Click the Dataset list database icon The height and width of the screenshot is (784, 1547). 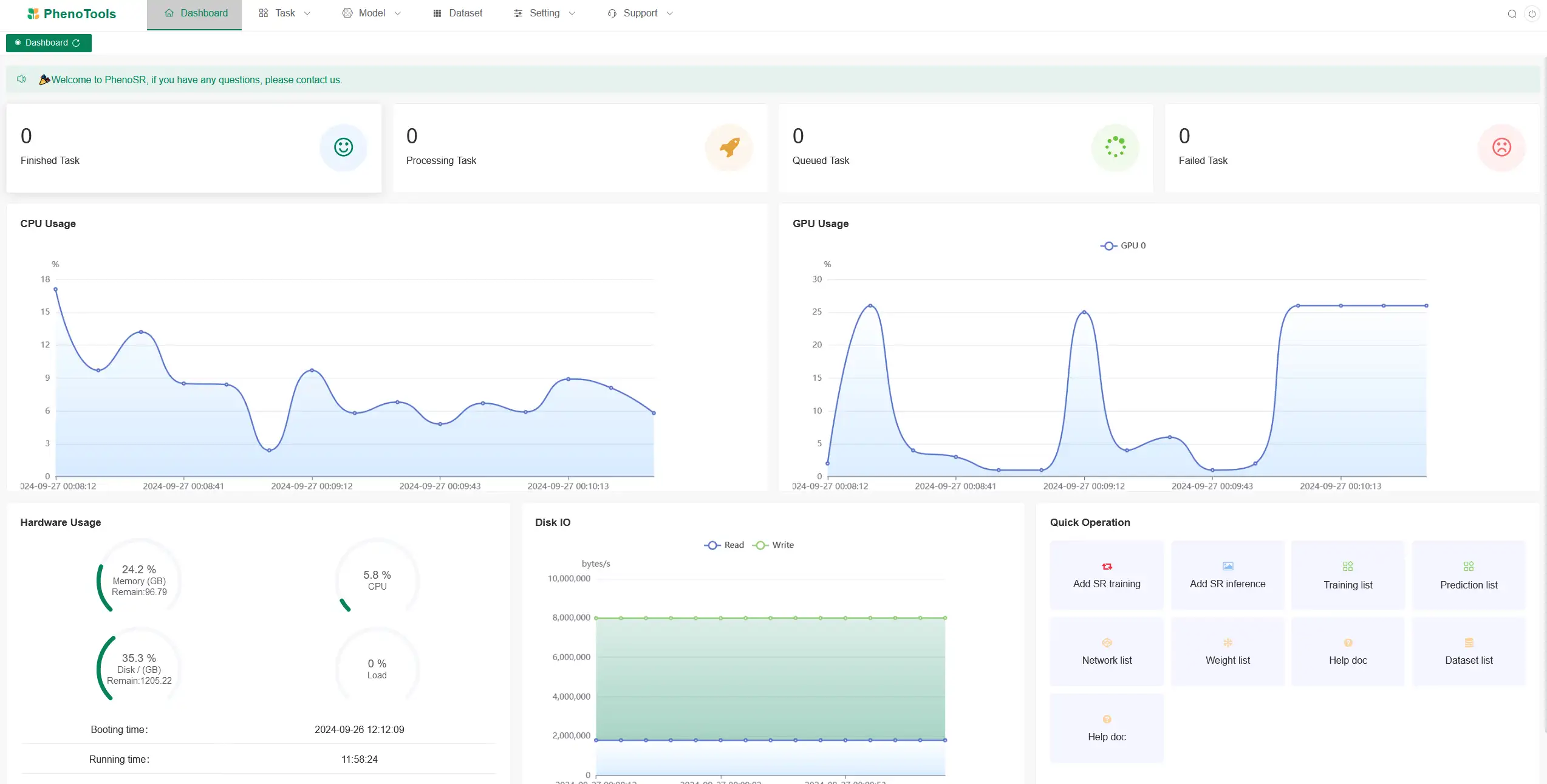tap(1469, 643)
